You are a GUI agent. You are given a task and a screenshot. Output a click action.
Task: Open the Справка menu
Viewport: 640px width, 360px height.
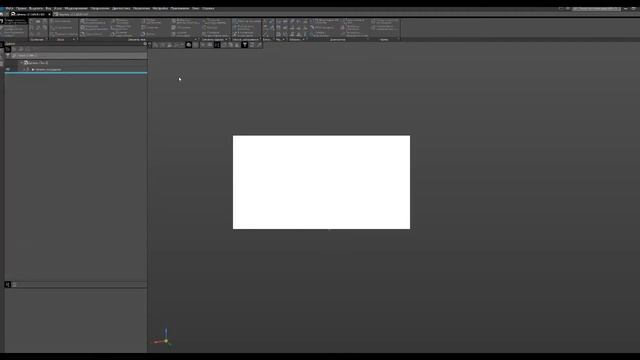(x=208, y=8)
